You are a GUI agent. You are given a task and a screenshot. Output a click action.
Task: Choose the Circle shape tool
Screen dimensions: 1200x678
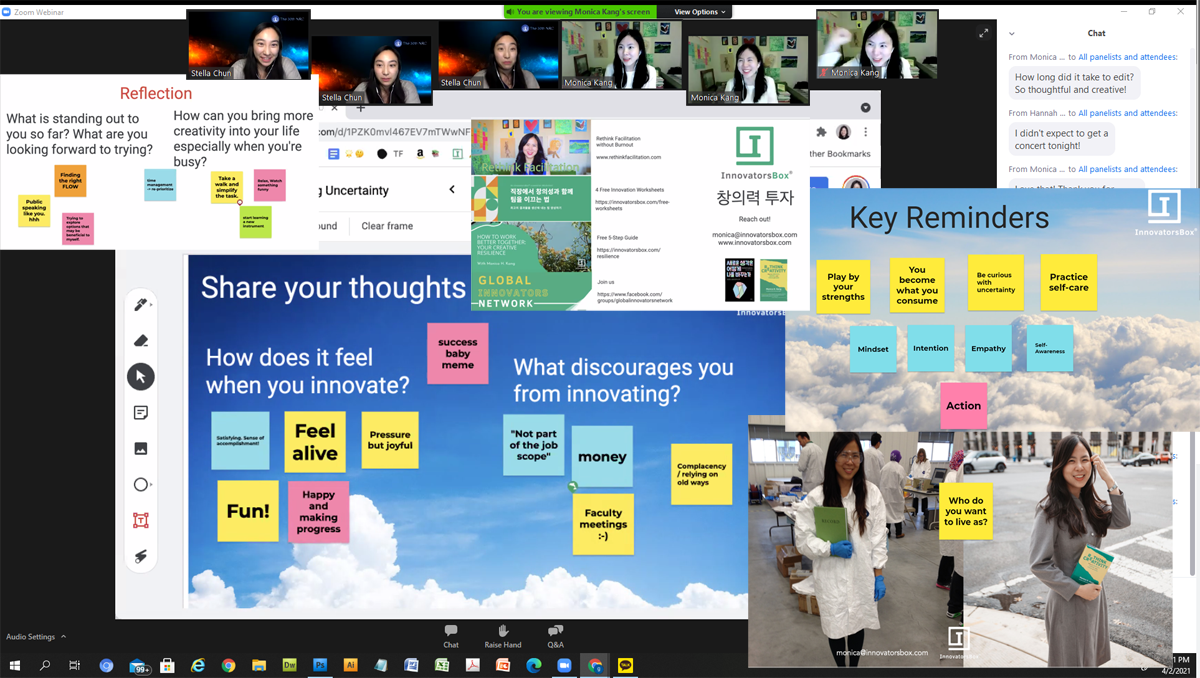coord(141,485)
